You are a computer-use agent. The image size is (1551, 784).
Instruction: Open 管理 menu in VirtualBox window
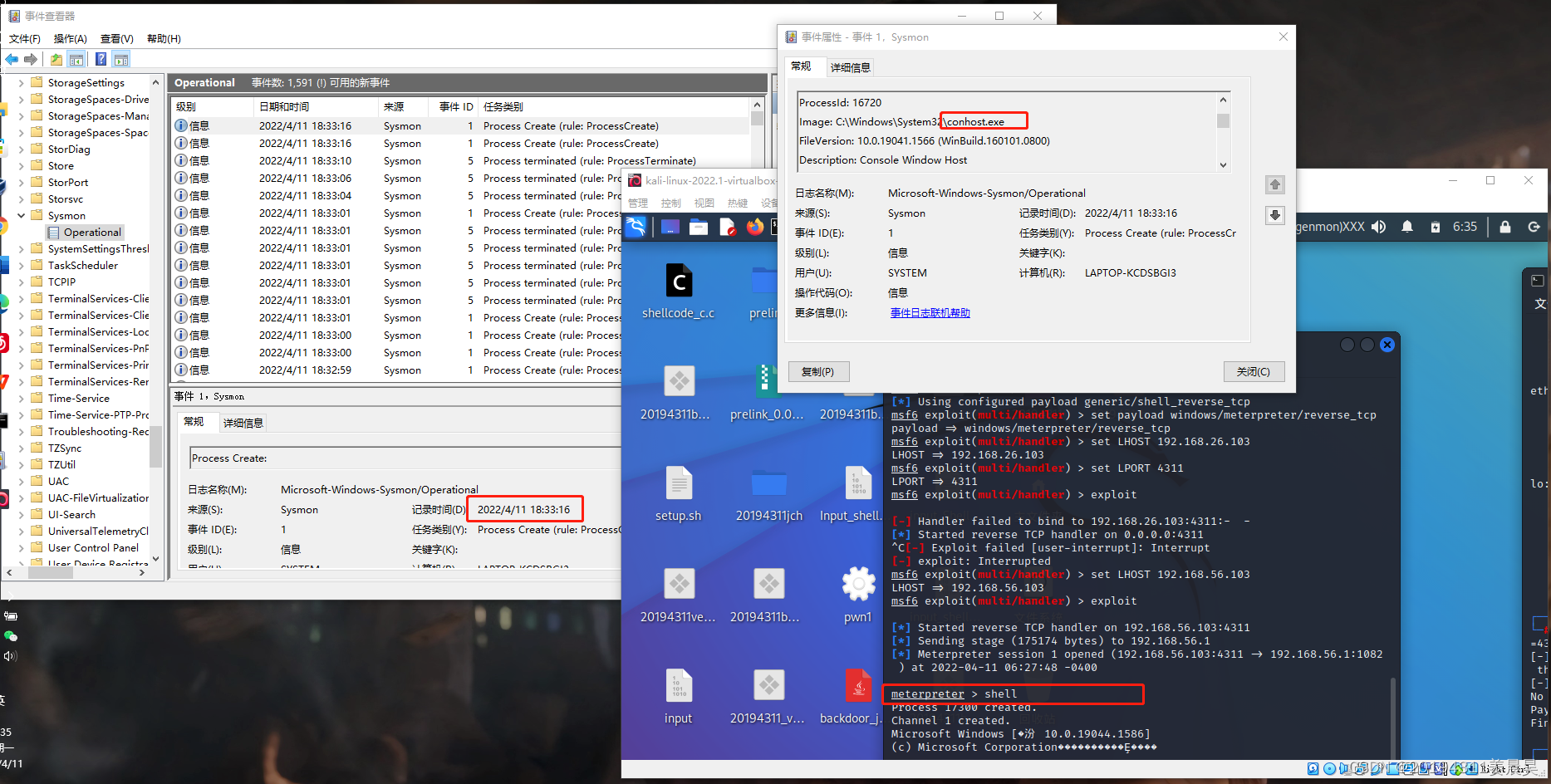pos(638,203)
